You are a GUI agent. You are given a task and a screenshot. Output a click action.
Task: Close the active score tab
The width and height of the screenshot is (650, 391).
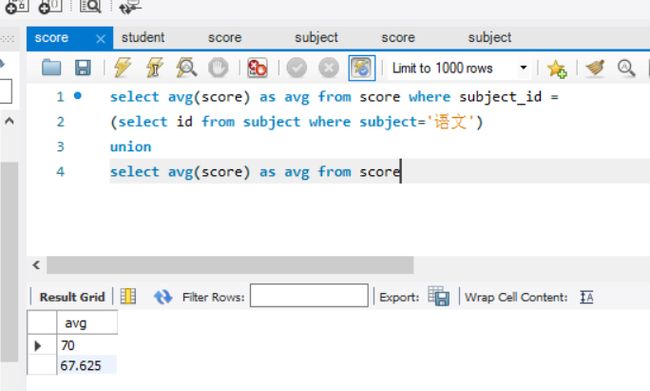(100, 39)
